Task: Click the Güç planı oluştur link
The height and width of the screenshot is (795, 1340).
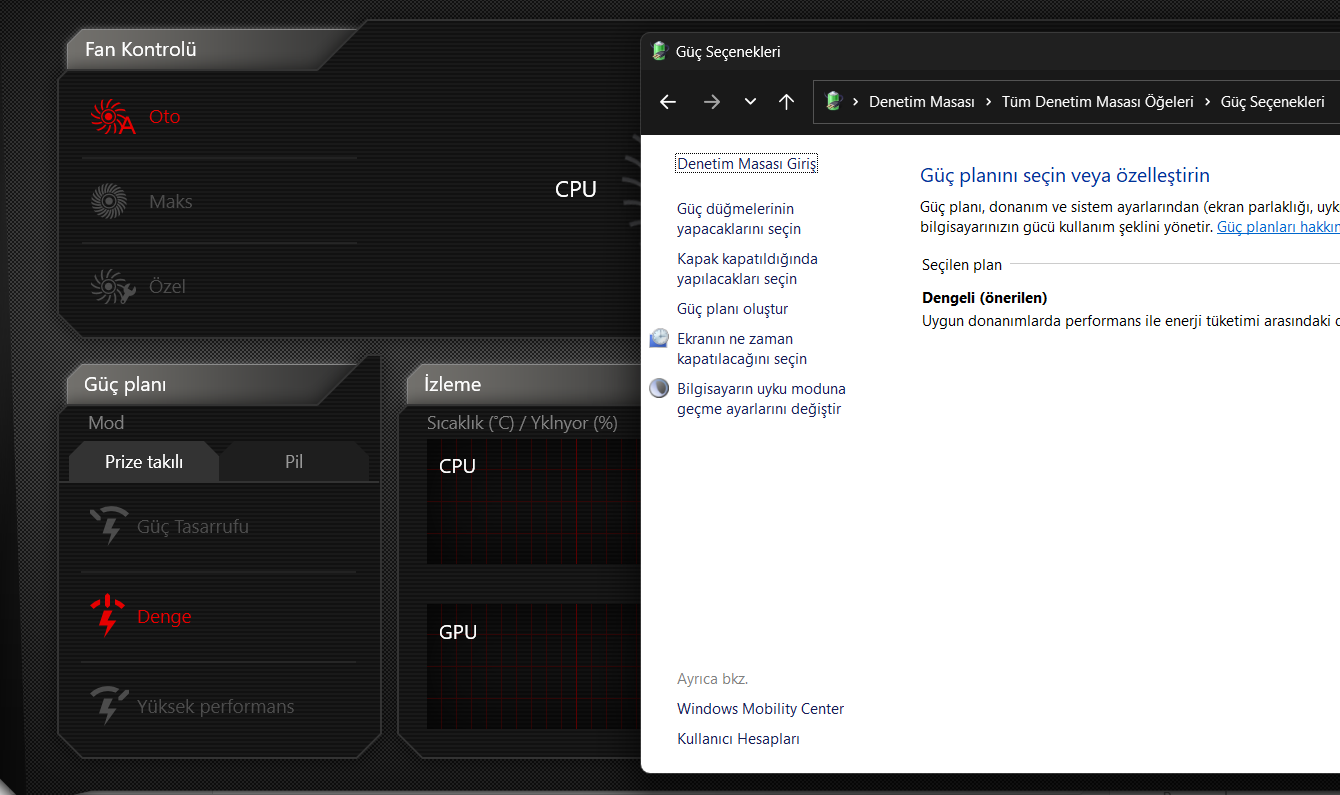Action: tap(732, 309)
